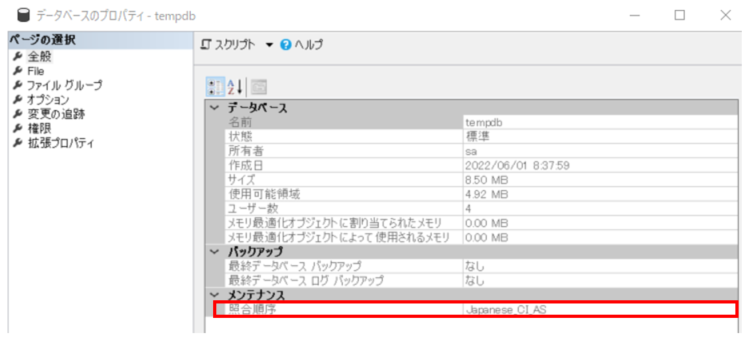754x361 pixels.
Task: Select the categorized view icon in property grid
Action: [215, 87]
